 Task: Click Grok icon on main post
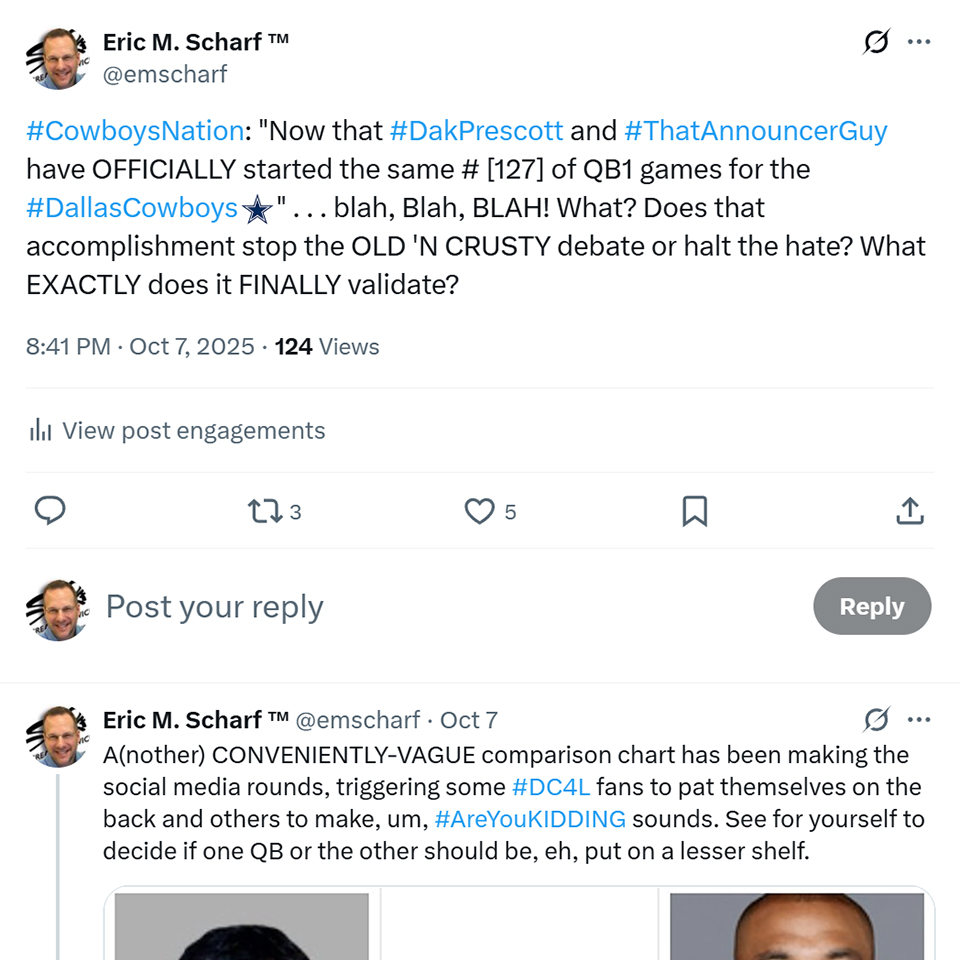click(x=876, y=42)
